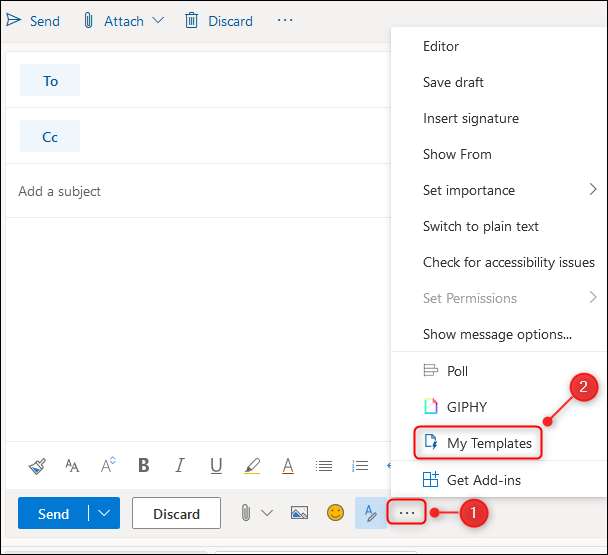Image resolution: width=608 pixels, height=555 pixels.
Task: Click the bulleted list icon
Action: point(324,466)
